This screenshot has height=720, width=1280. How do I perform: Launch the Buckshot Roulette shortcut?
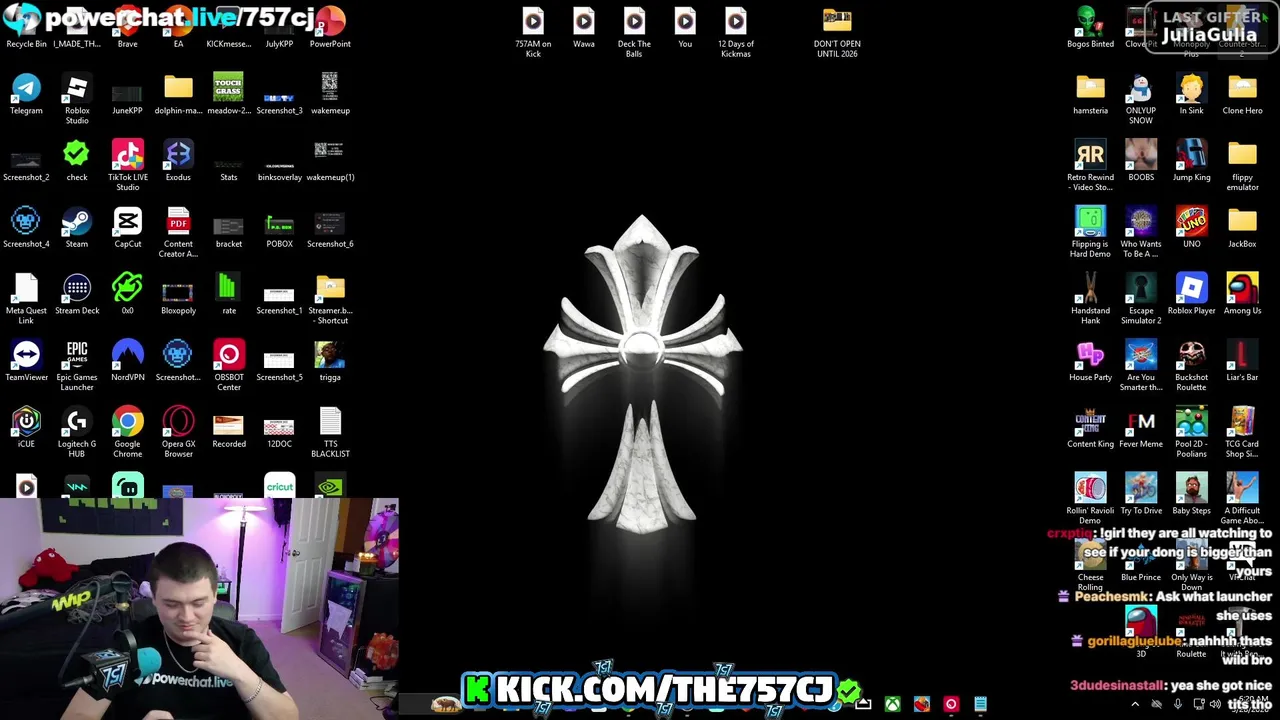click(1191, 365)
